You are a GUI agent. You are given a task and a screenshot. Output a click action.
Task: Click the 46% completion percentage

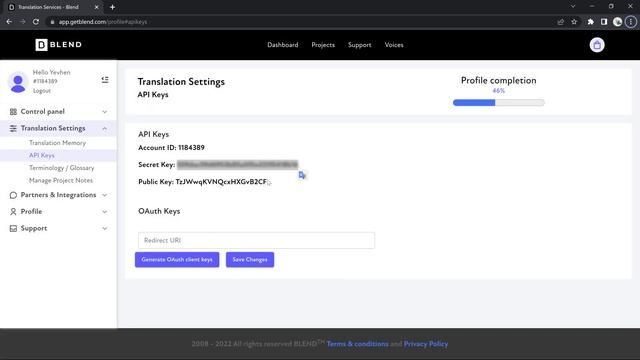click(x=498, y=91)
